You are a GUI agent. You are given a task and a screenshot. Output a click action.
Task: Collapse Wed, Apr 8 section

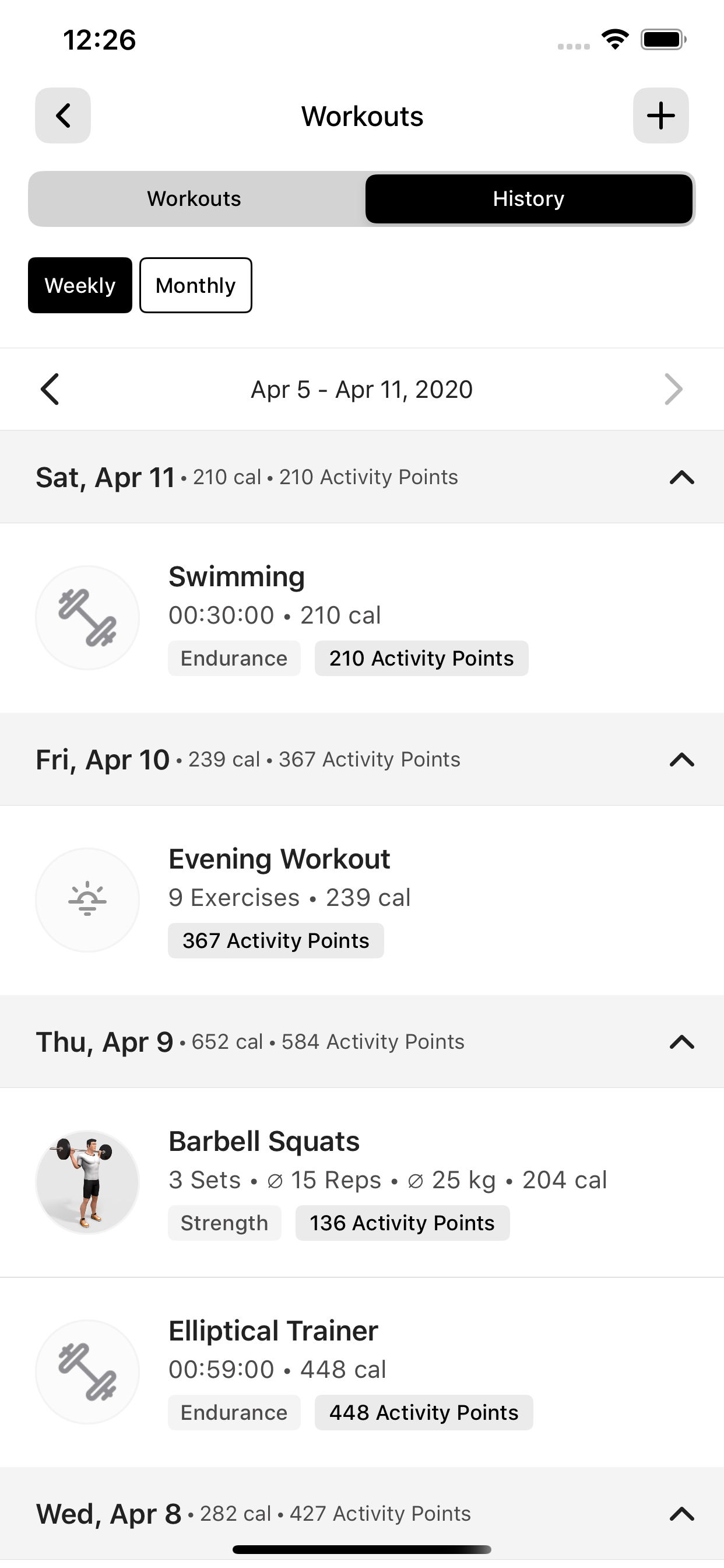pos(682,1514)
